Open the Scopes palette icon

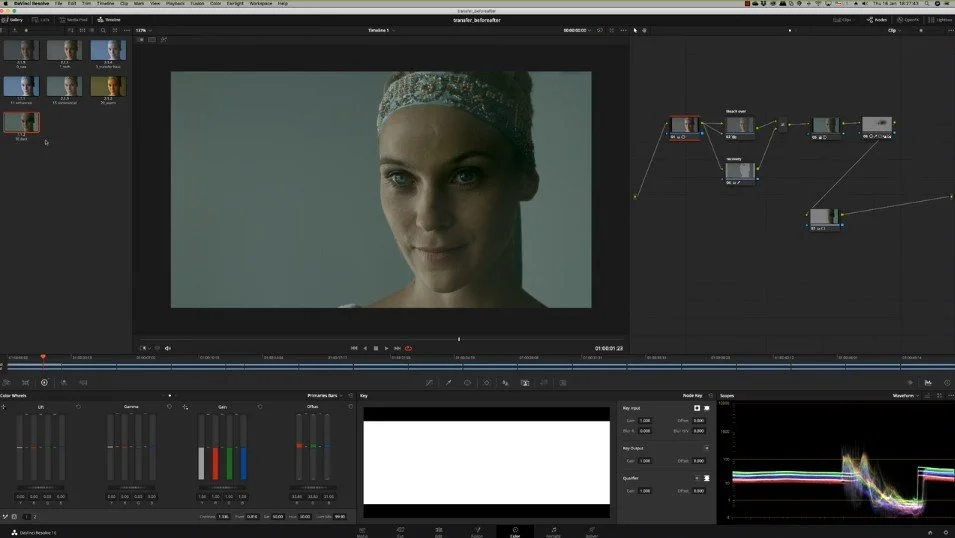[x=928, y=383]
